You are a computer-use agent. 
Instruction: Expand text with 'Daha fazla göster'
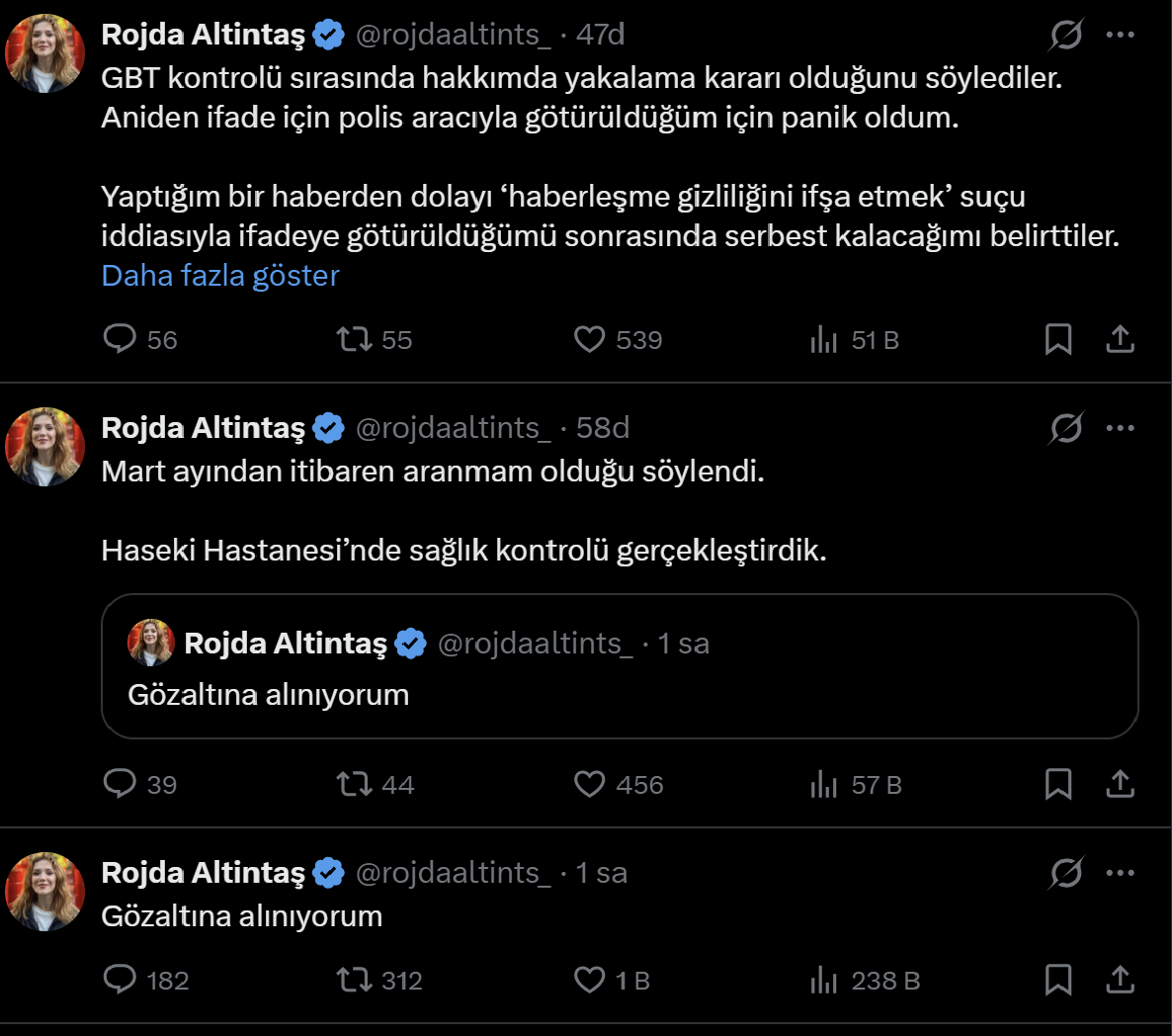coord(220,275)
